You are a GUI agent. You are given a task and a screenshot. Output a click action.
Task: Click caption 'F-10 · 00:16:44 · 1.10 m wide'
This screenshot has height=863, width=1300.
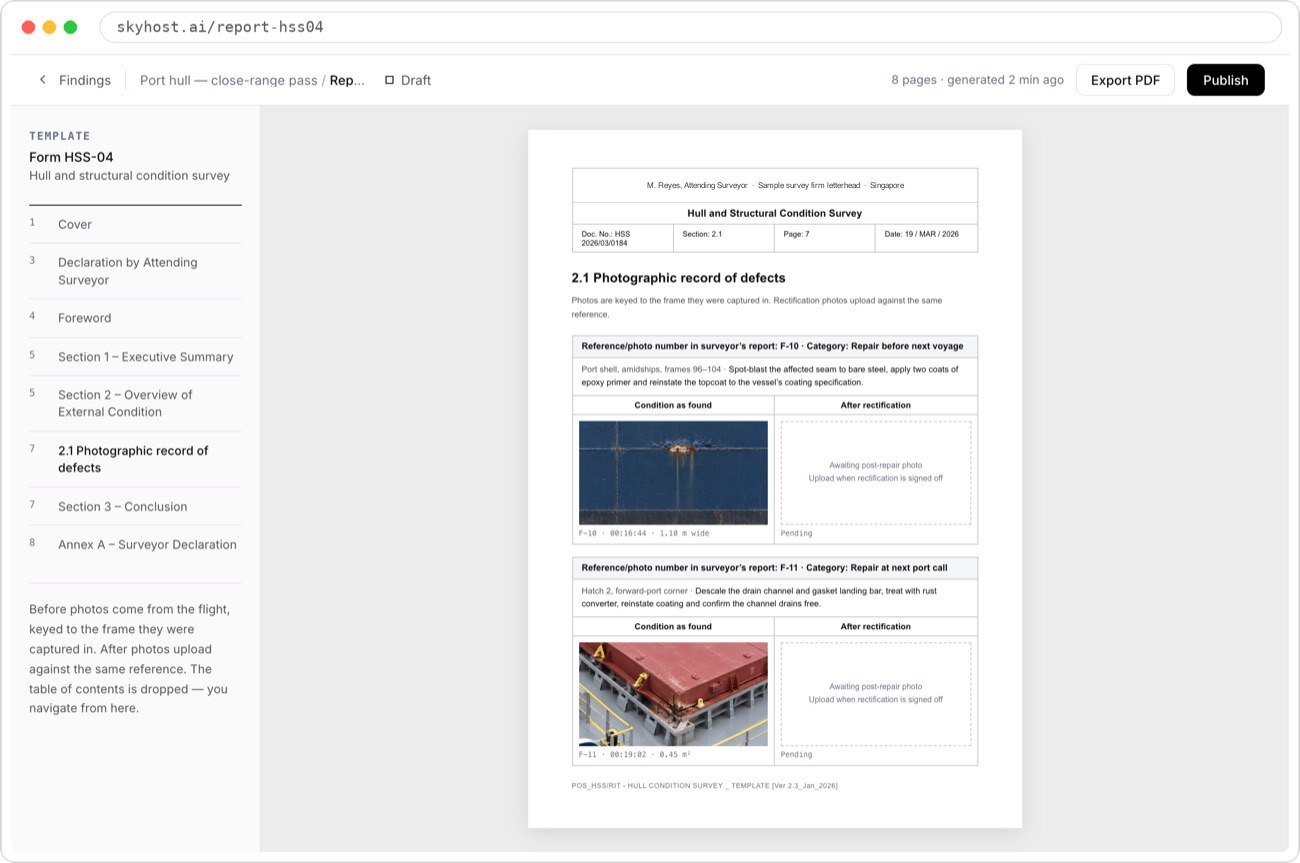645,533
